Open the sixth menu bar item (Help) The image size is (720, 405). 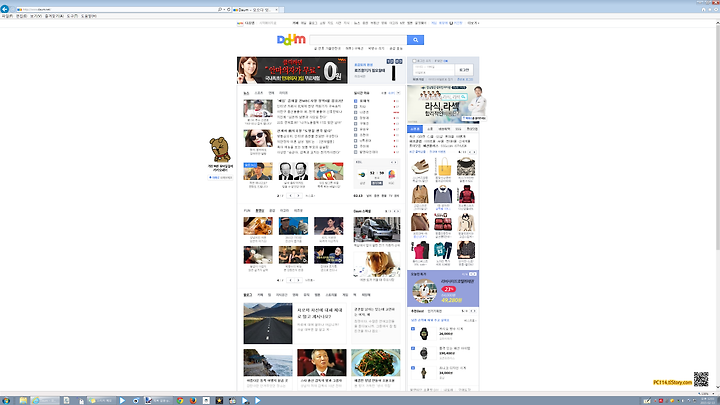pos(89,16)
